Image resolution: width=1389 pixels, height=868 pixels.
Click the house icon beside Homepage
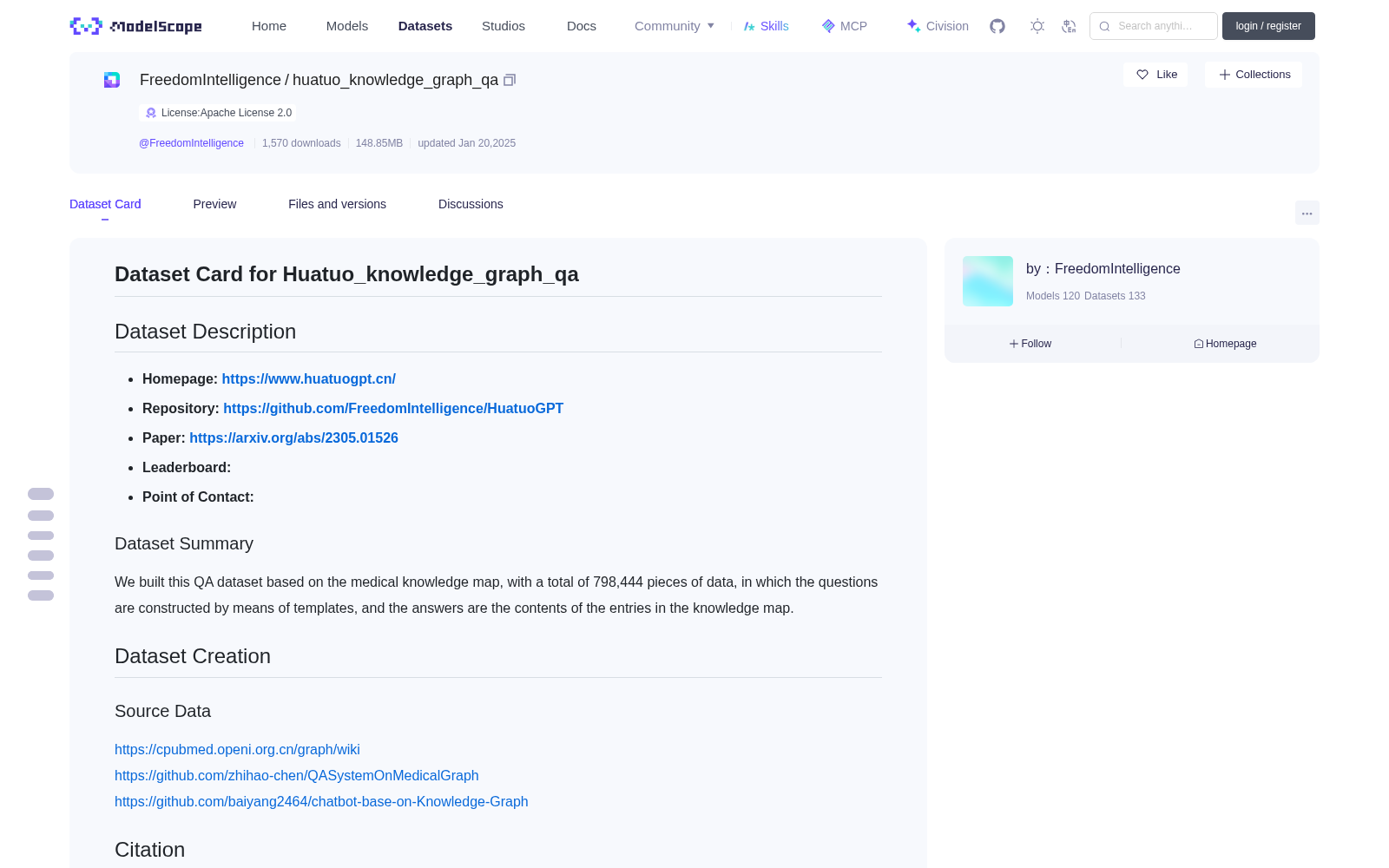(x=1199, y=344)
